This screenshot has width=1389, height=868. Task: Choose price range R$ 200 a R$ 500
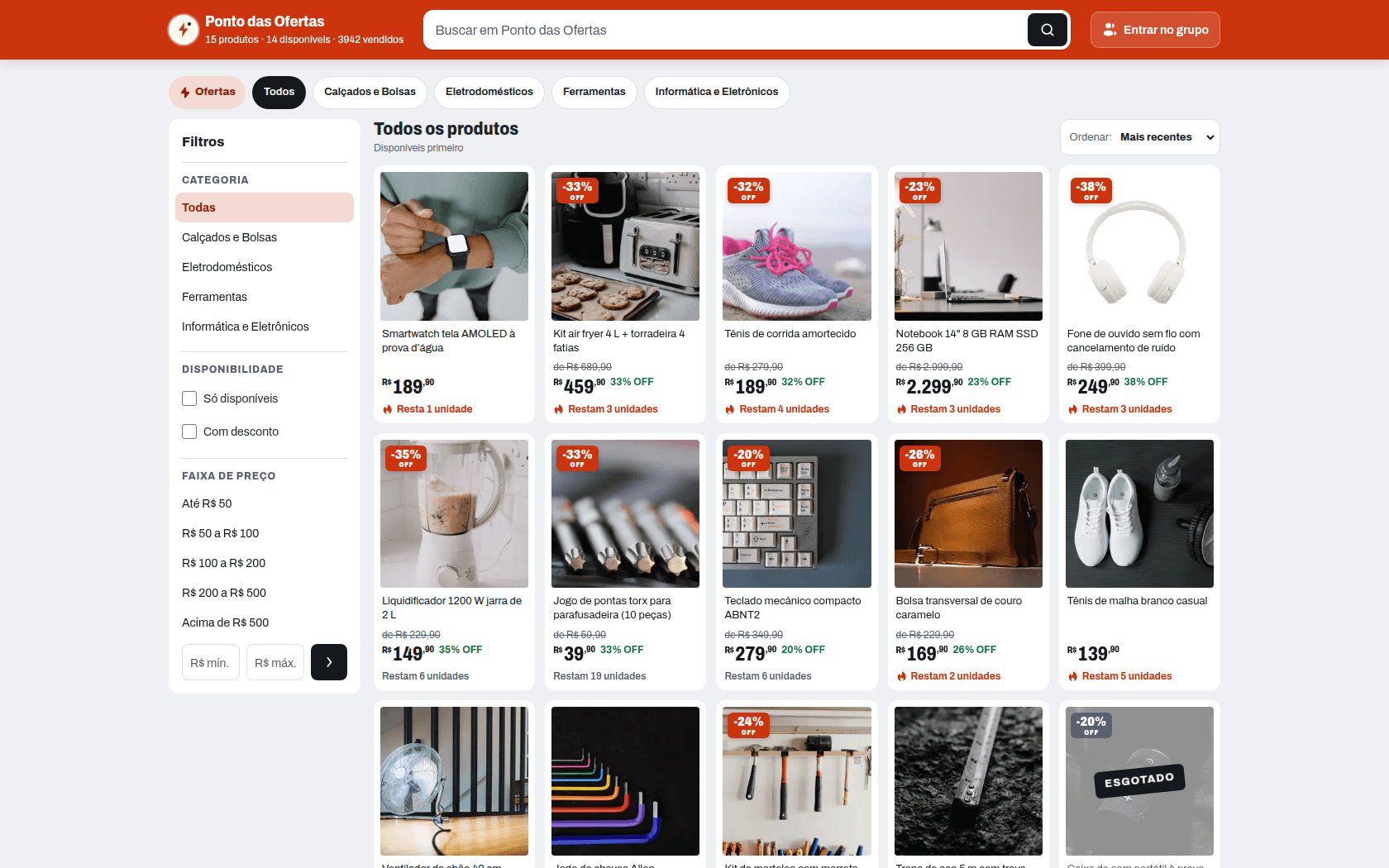pyautogui.click(x=265, y=593)
